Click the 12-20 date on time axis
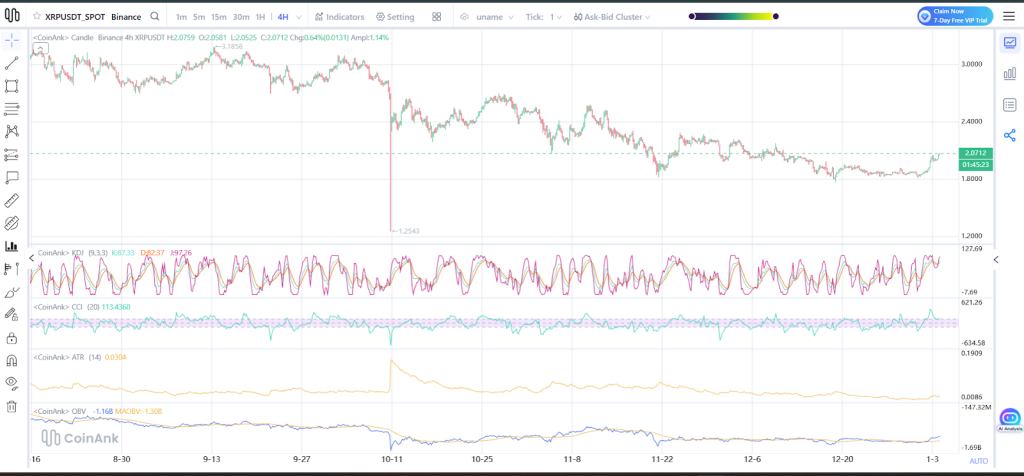 (x=842, y=460)
